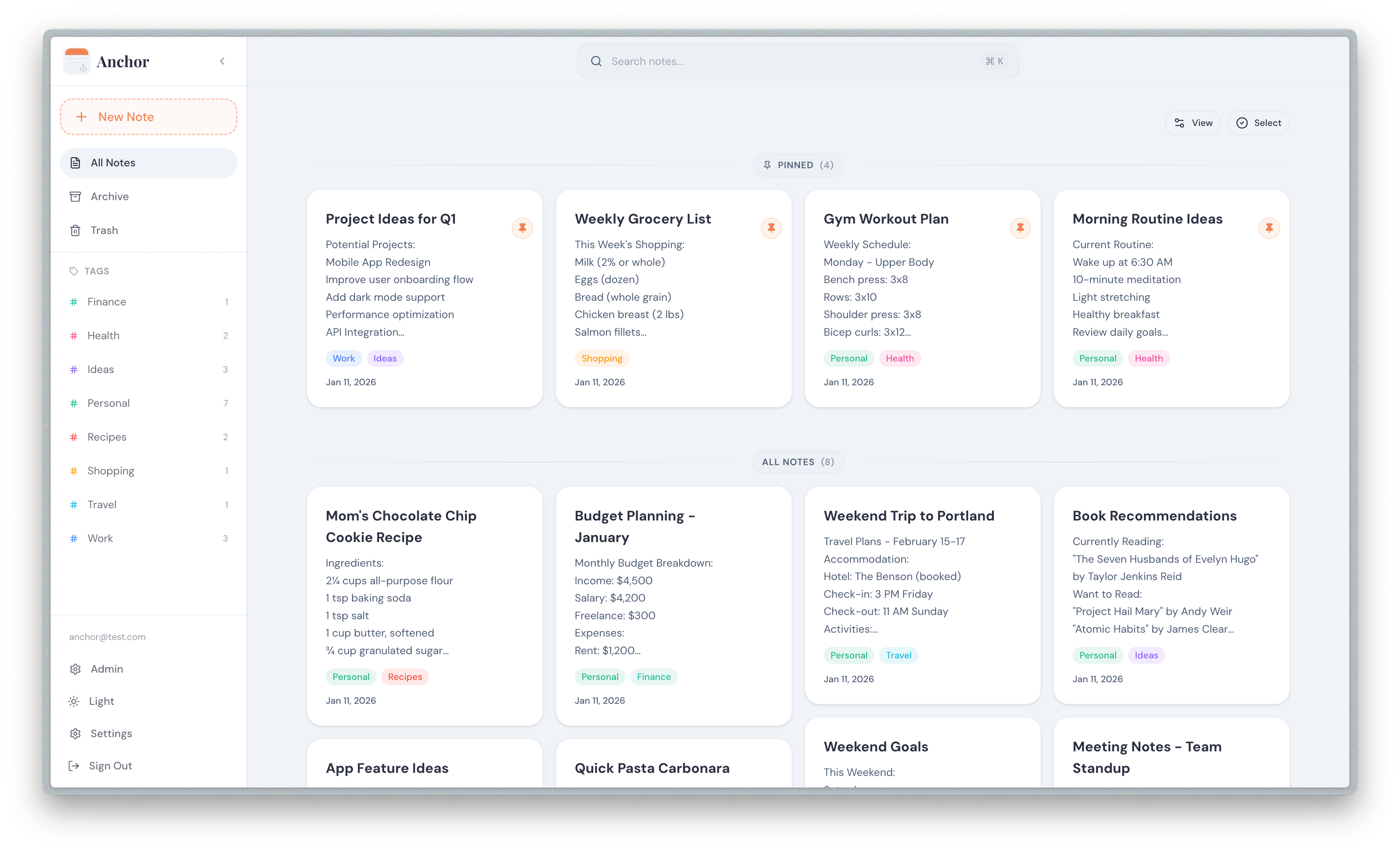Filter notes by Travel tag in sidebar
Viewport: 1400px width, 852px height.
coord(148,504)
